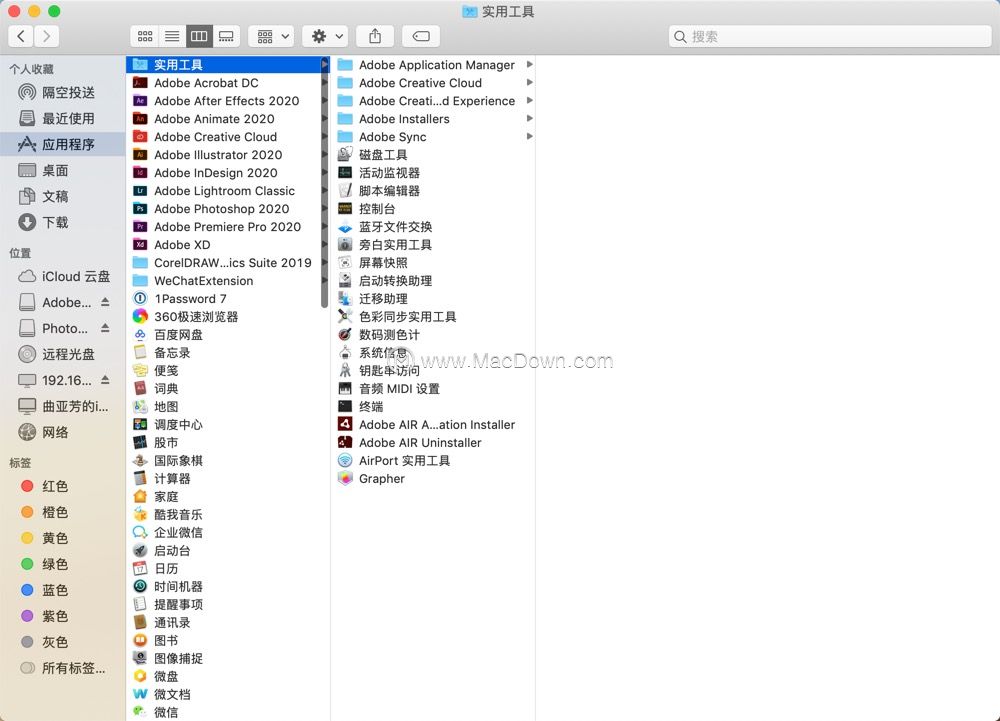This screenshot has width=1000, height=721.
Task: Select 远程光盘 in the sidebar
Action: tap(62, 354)
